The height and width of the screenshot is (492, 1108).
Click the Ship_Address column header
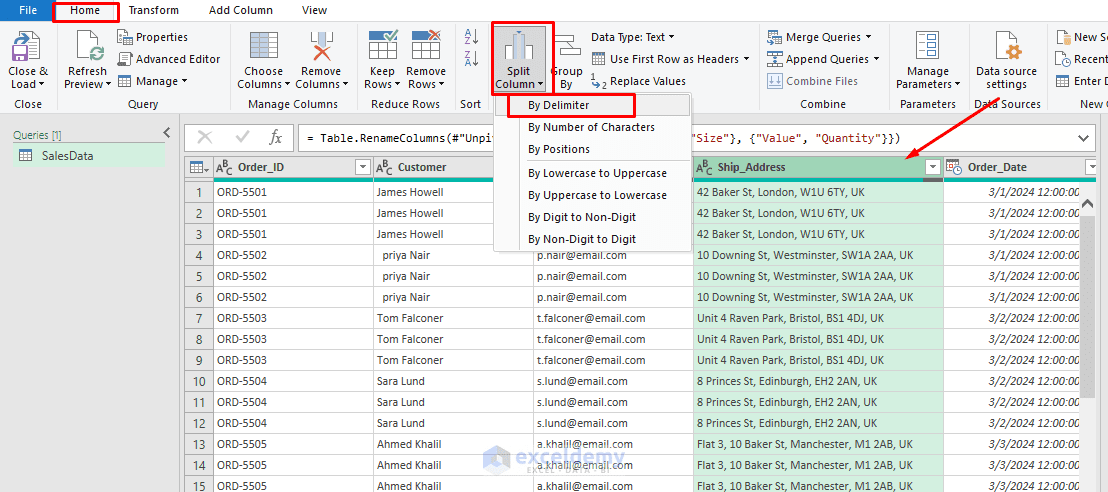[818, 168]
